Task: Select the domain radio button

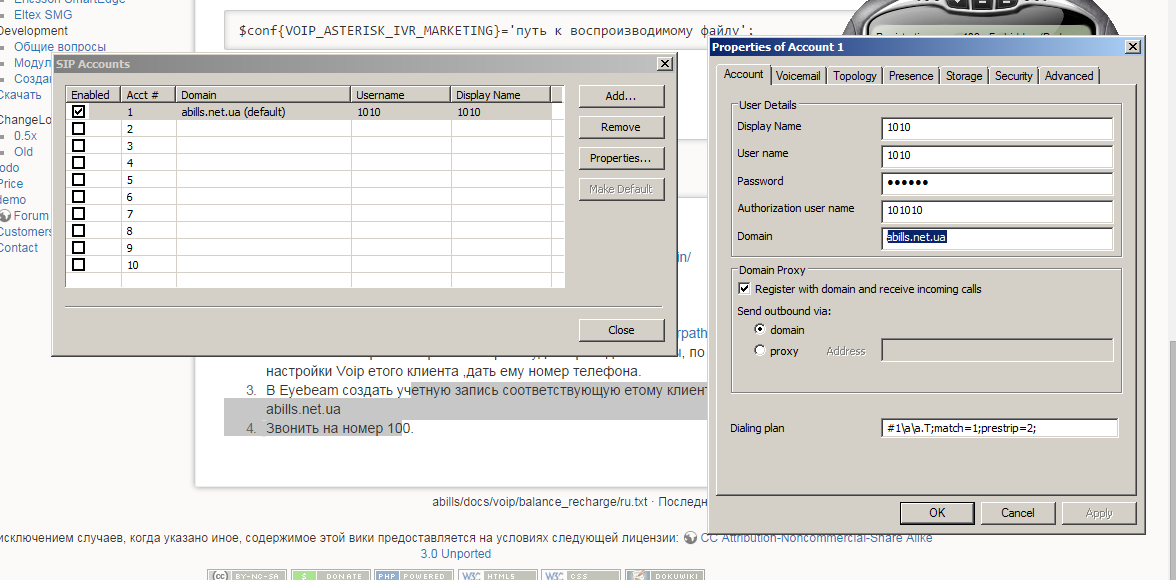Action: [x=760, y=330]
